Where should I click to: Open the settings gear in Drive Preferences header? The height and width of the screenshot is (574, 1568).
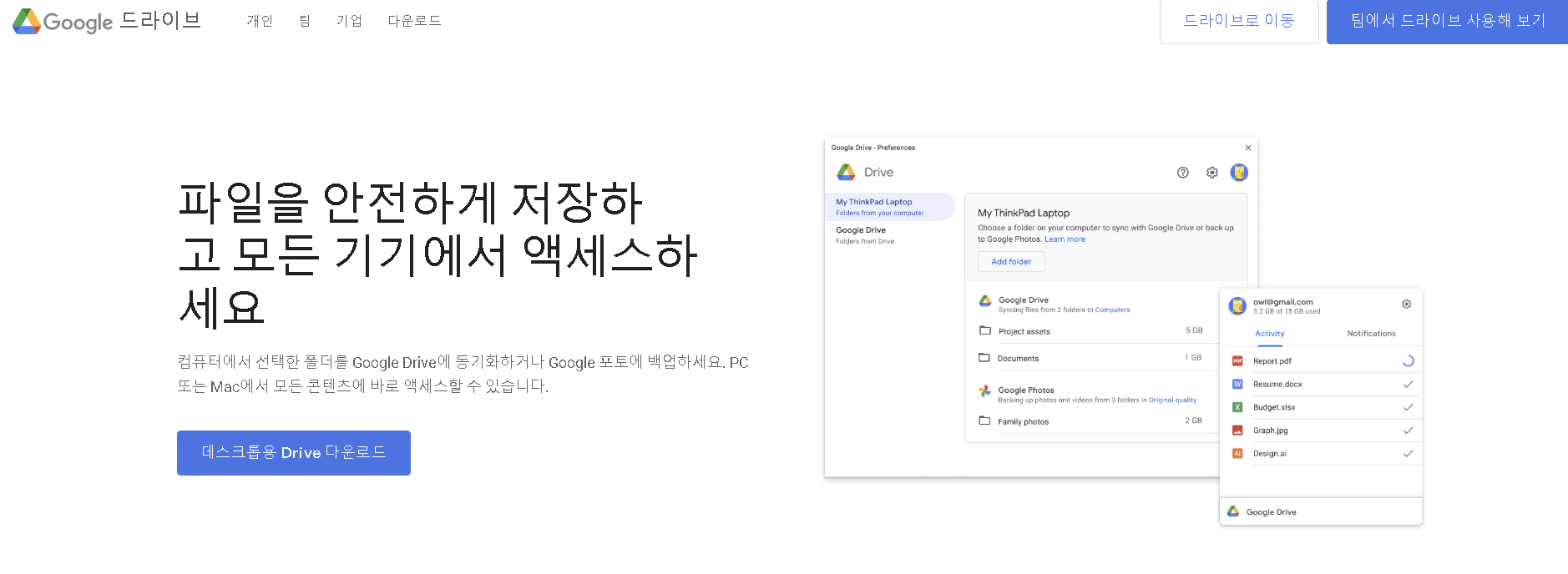pos(1211,173)
